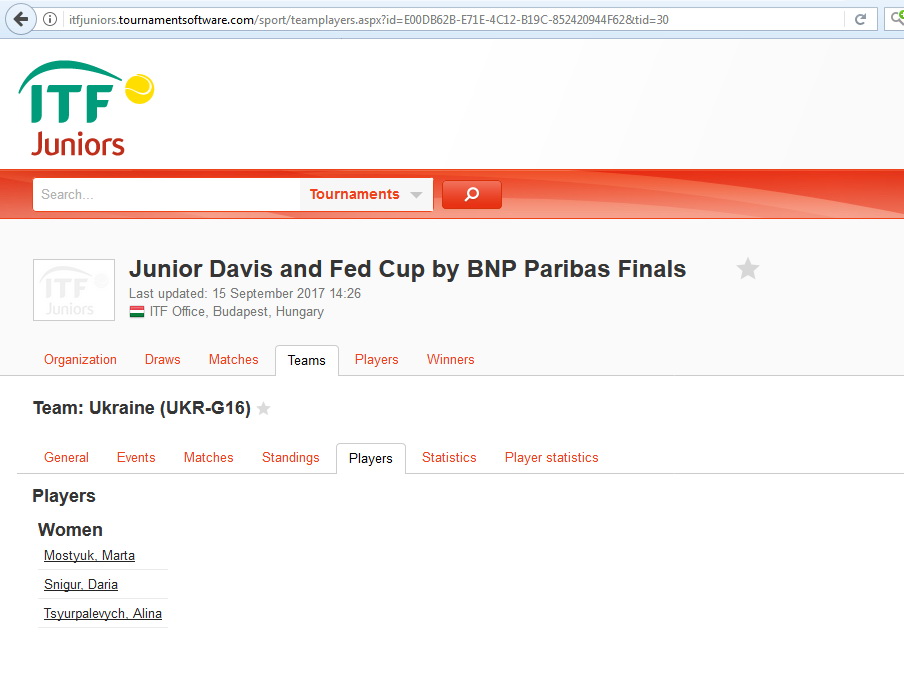Click the Women section heading
This screenshot has width=904, height=683.
click(x=70, y=530)
